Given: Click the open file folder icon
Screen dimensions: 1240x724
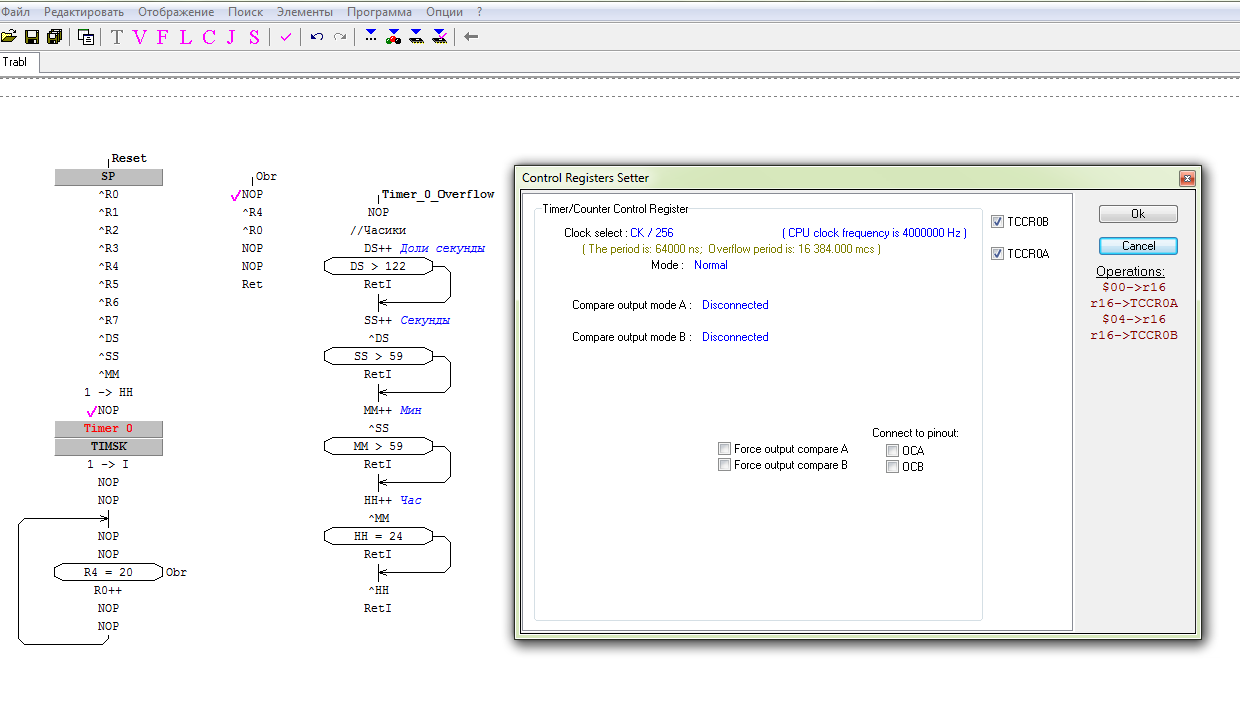Looking at the screenshot, I should 9,37.
